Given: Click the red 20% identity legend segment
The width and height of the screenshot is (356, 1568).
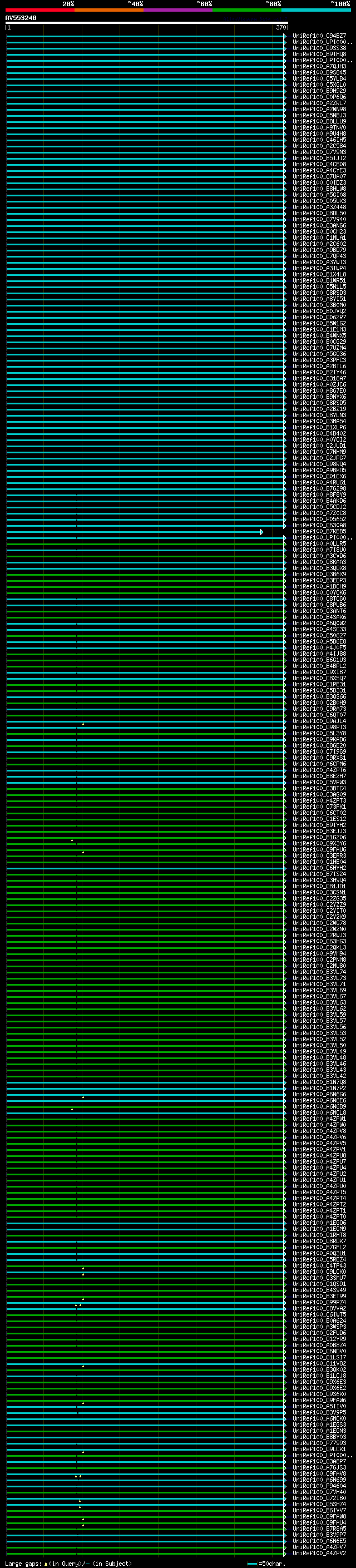Looking at the screenshot, I should [39, 10].
